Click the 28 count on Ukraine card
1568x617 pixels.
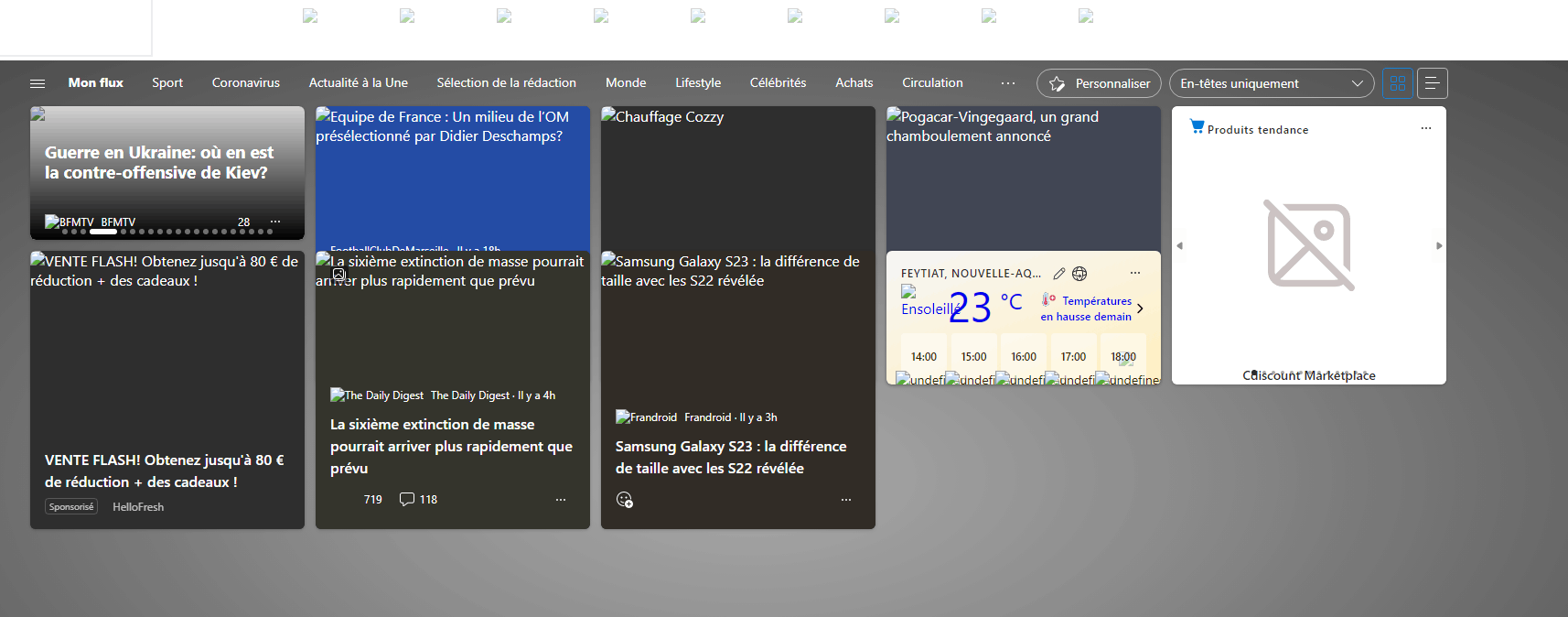[x=243, y=222]
